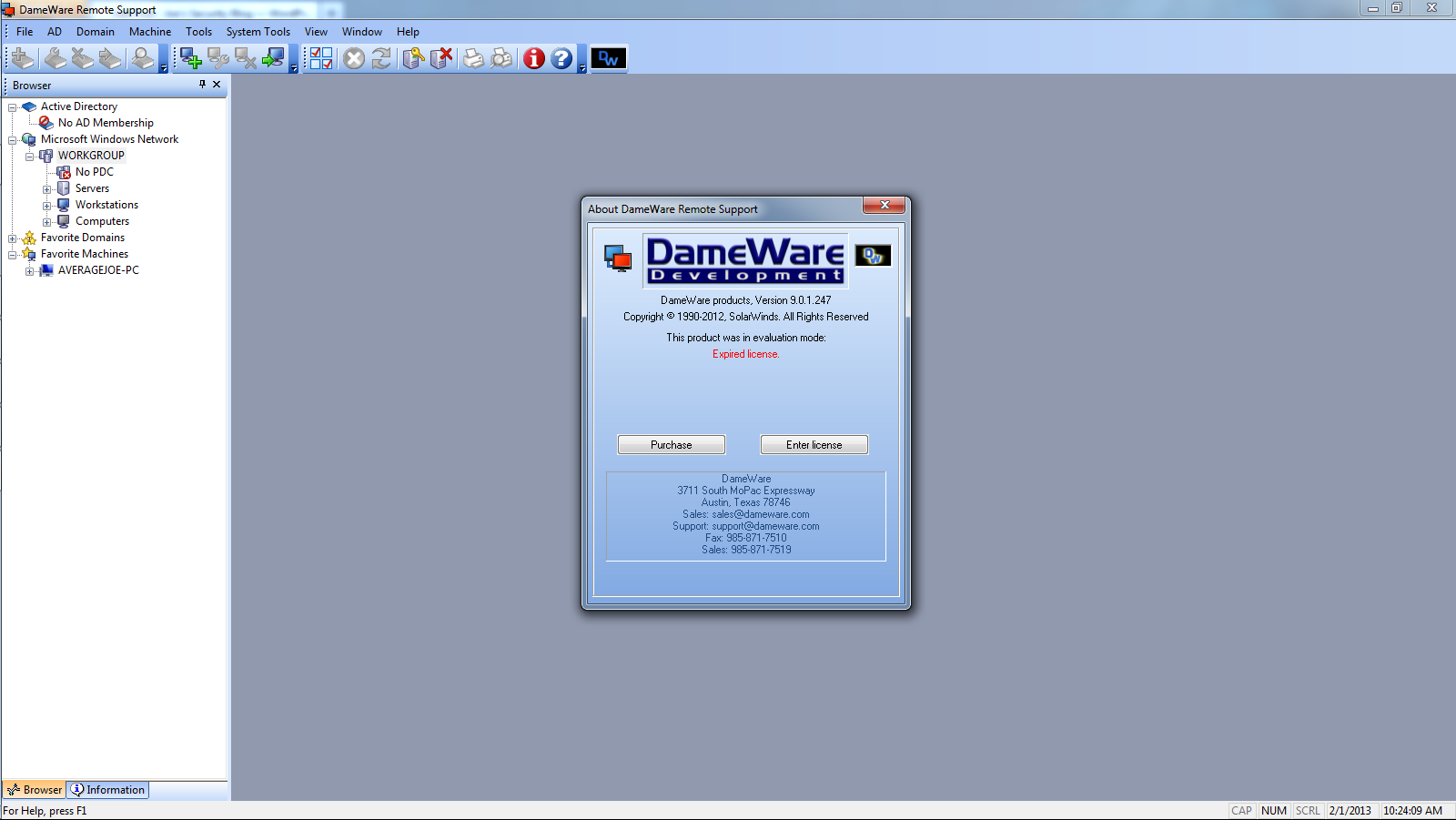
Task: Select the Workstations tree item
Action: coord(106,205)
